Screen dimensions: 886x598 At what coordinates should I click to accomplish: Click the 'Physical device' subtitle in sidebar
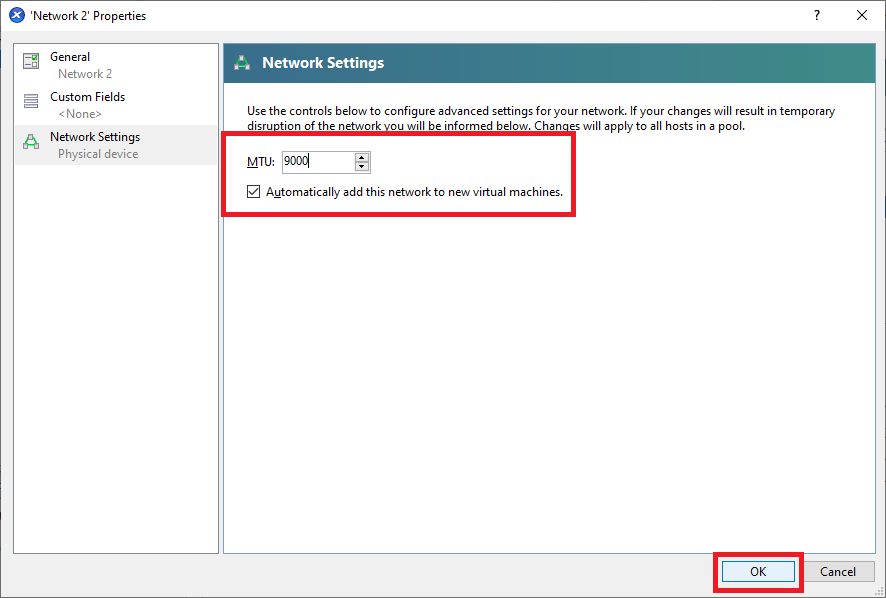(98, 154)
